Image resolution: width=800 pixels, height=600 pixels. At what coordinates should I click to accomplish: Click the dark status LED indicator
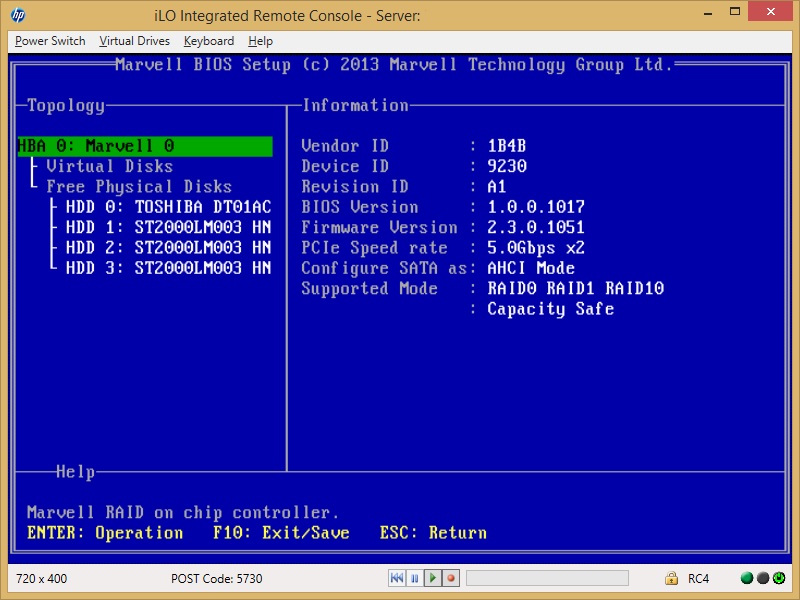click(762, 578)
